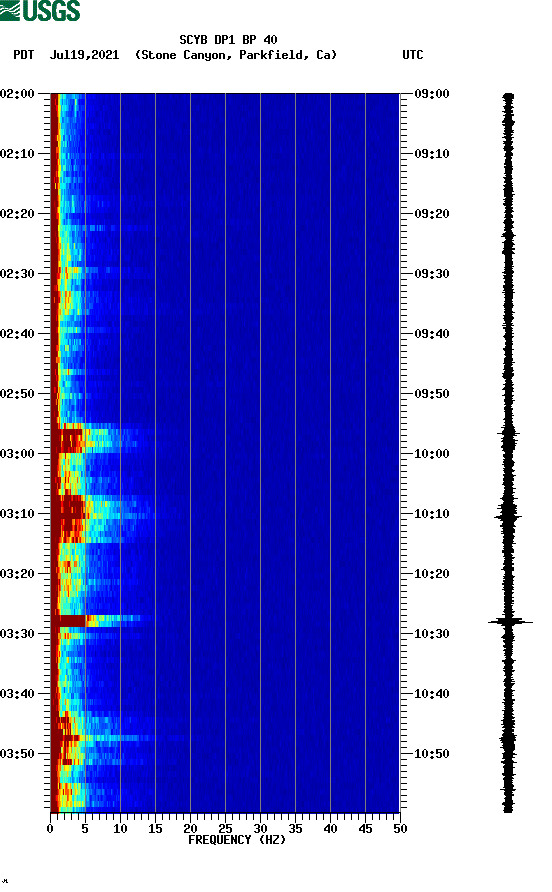Click the 10:30 UTC time label
Image resolution: width=552 pixels, height=892 pixels.
coord(431,634)
